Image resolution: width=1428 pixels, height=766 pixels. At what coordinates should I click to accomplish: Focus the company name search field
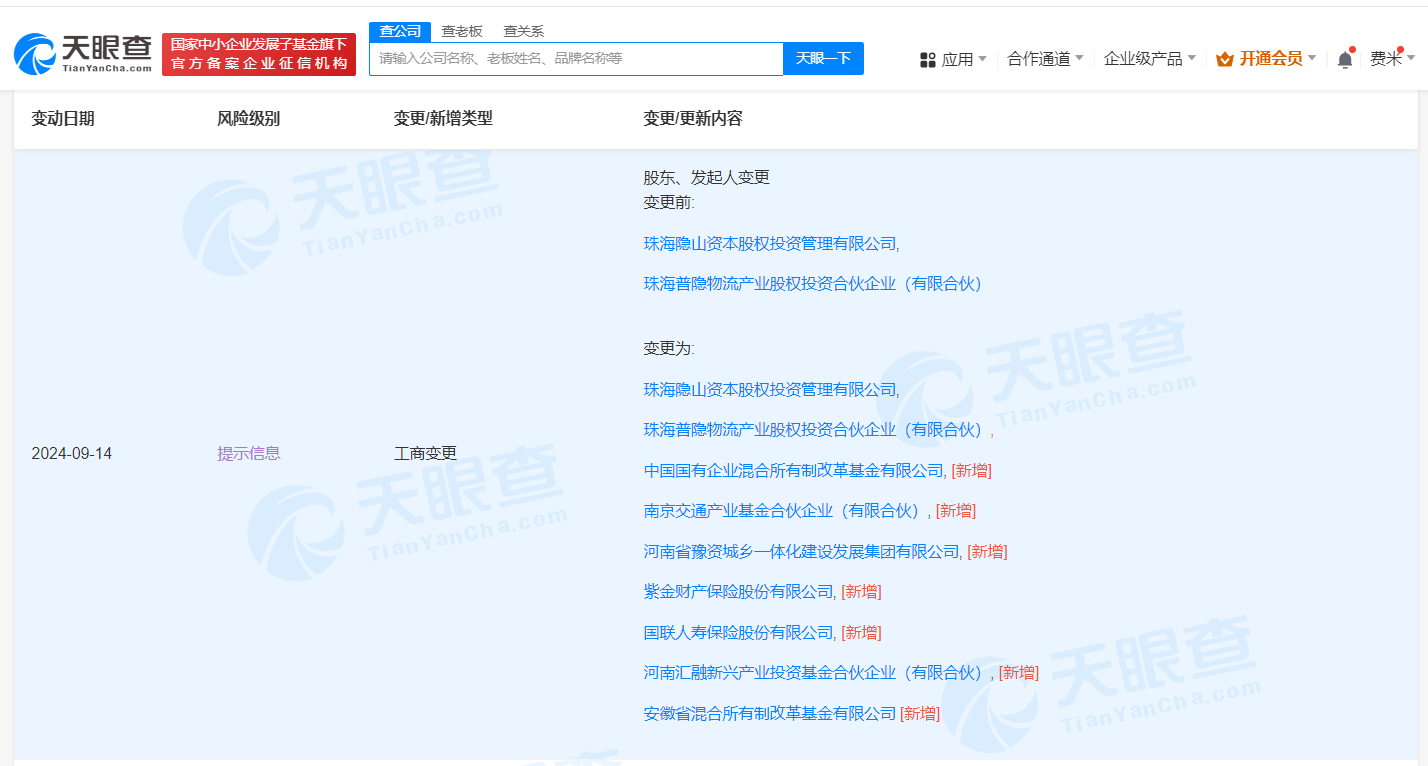coord(576,58)
